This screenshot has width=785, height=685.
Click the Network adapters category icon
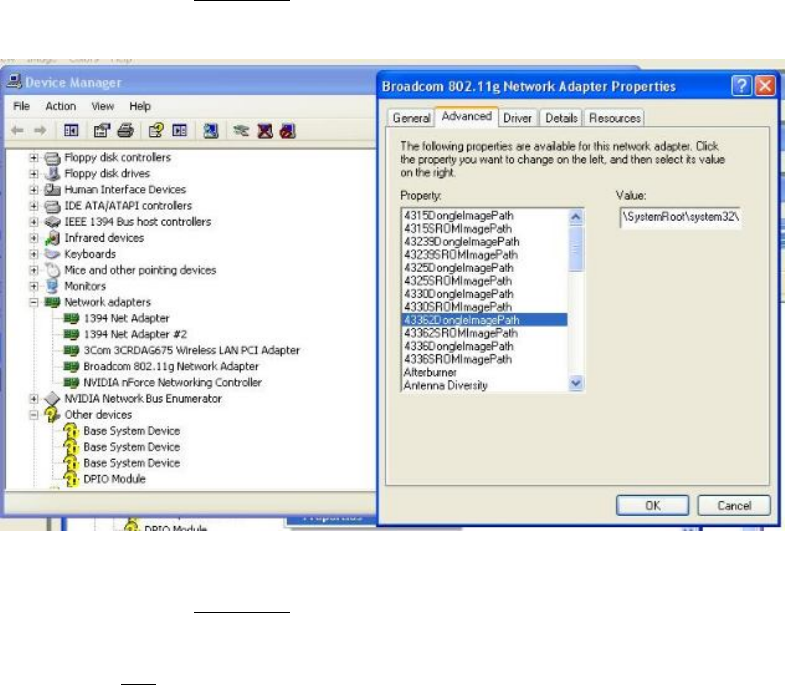click(x=52, y=302)
